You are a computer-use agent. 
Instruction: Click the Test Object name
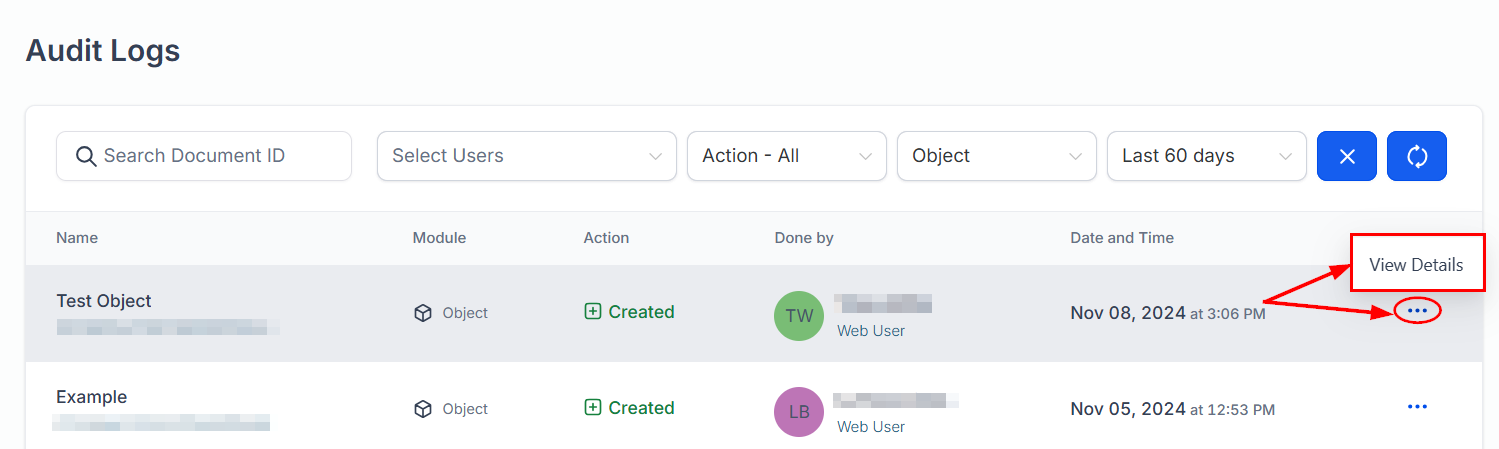104,301
